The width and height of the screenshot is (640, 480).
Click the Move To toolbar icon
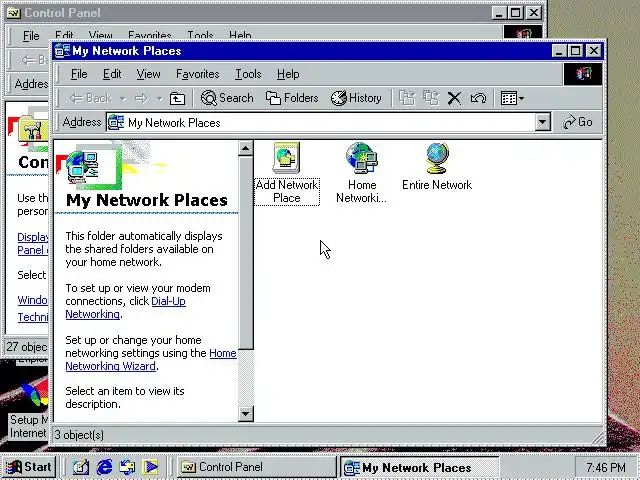(x=407, y=98)
